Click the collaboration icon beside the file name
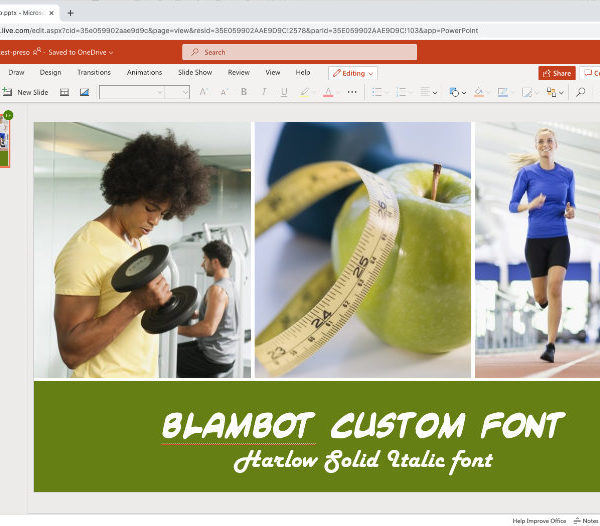This screenshot has height=526, width=600. click(37, 51)
